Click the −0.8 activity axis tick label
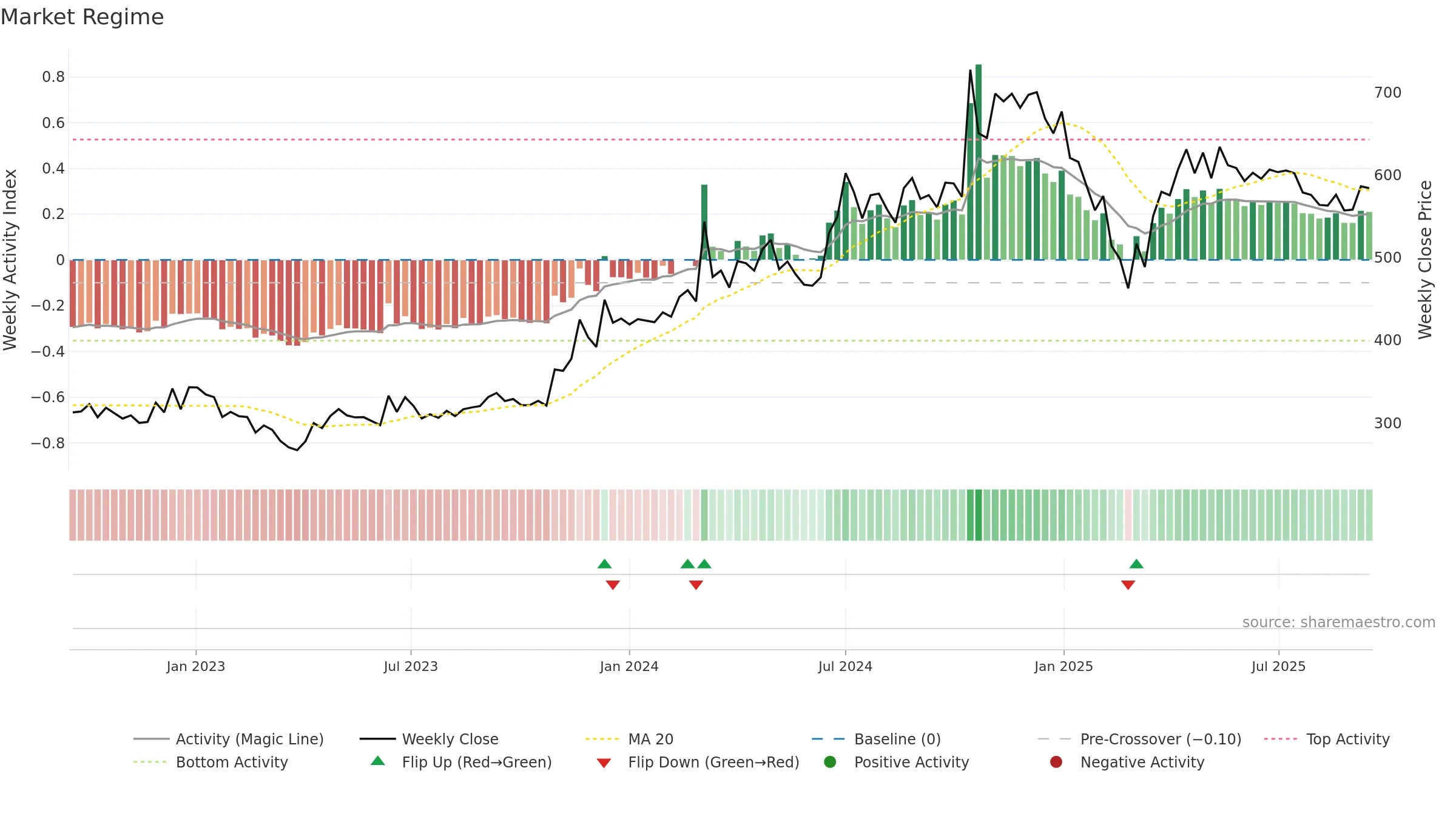The height and width of the screenshot is (819, 1456). [x=48, y=443]
